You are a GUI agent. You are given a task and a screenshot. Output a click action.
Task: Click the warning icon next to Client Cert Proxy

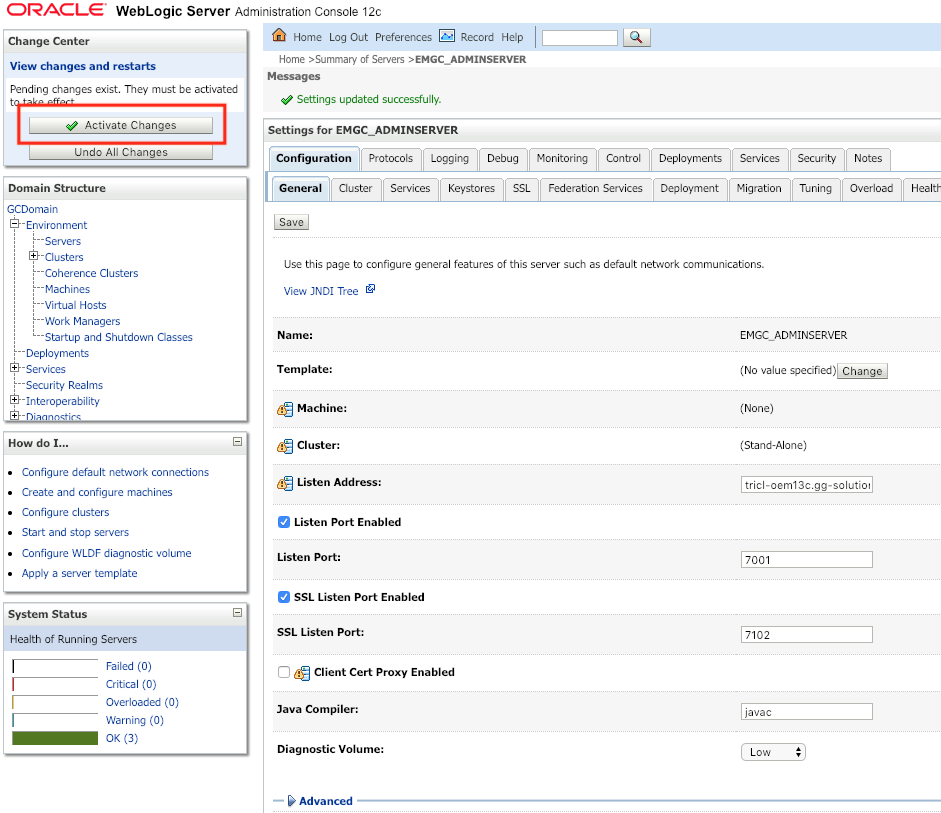click(x=302, y=673)
